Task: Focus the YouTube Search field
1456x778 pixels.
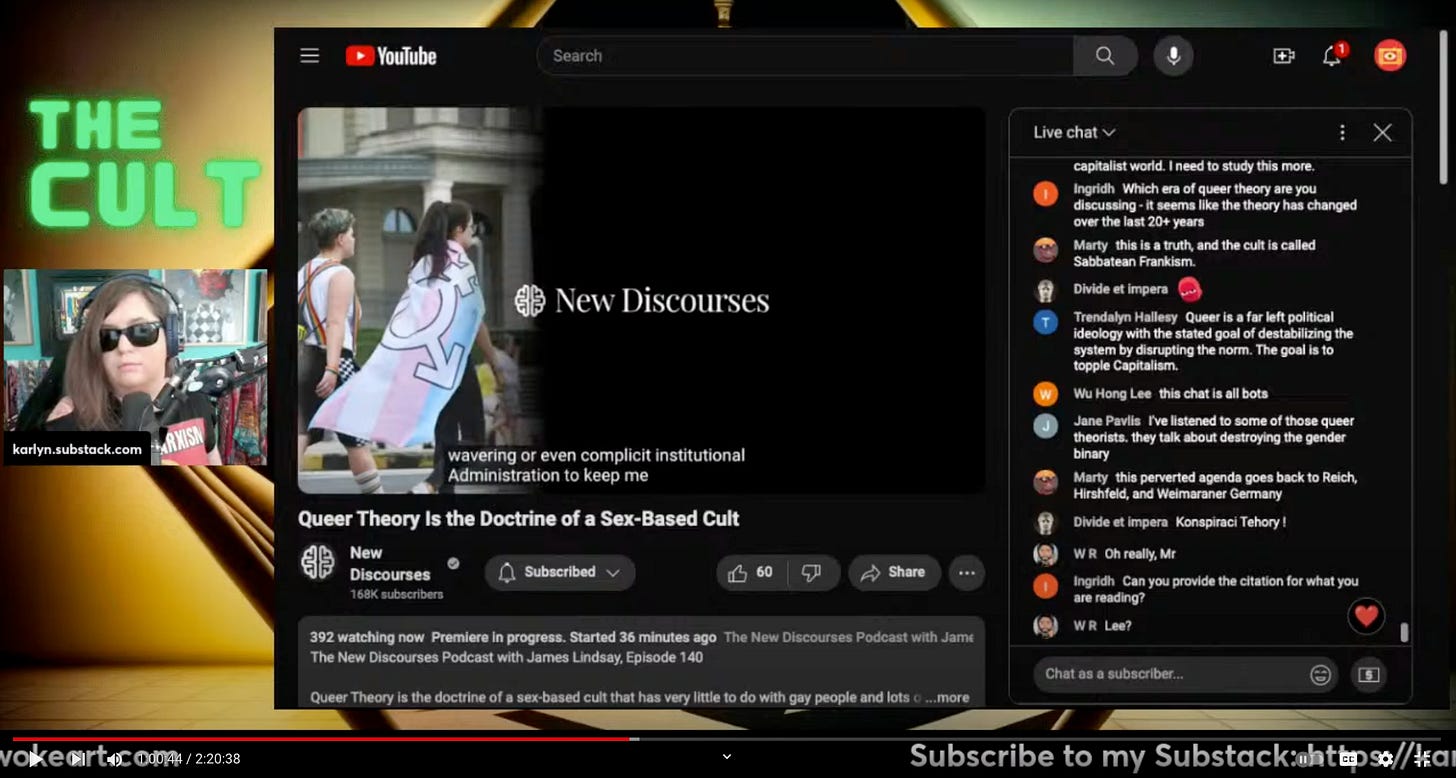Action: [805, 56]
